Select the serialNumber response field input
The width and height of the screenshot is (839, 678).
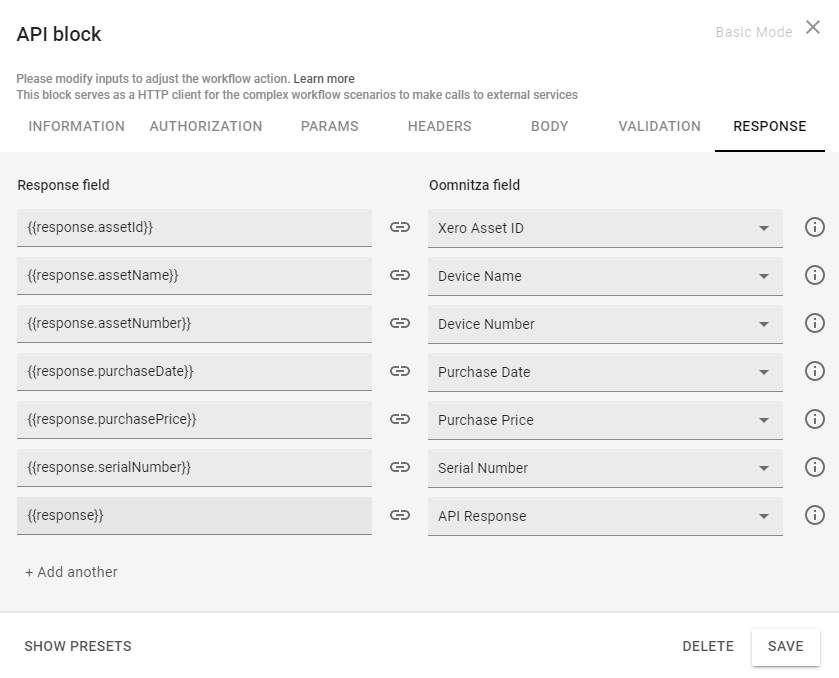tap(194, 467)
